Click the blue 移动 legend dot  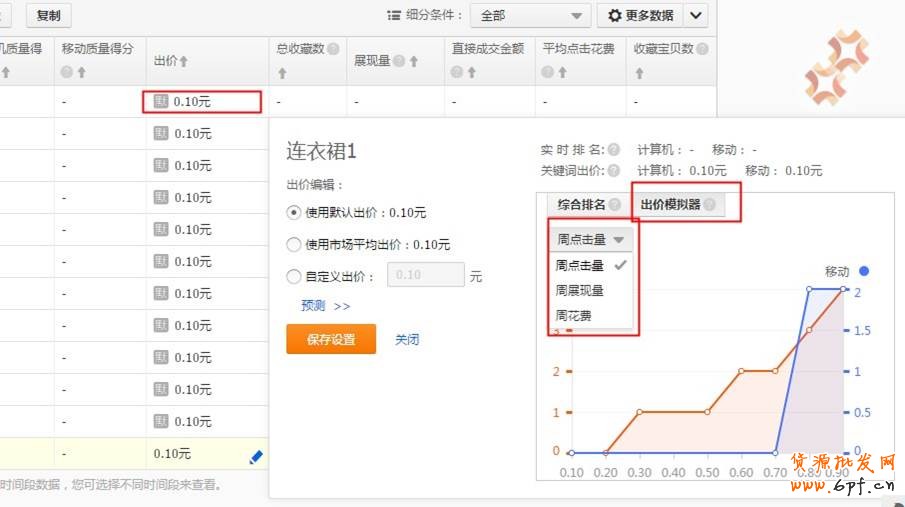pos(864,271)
